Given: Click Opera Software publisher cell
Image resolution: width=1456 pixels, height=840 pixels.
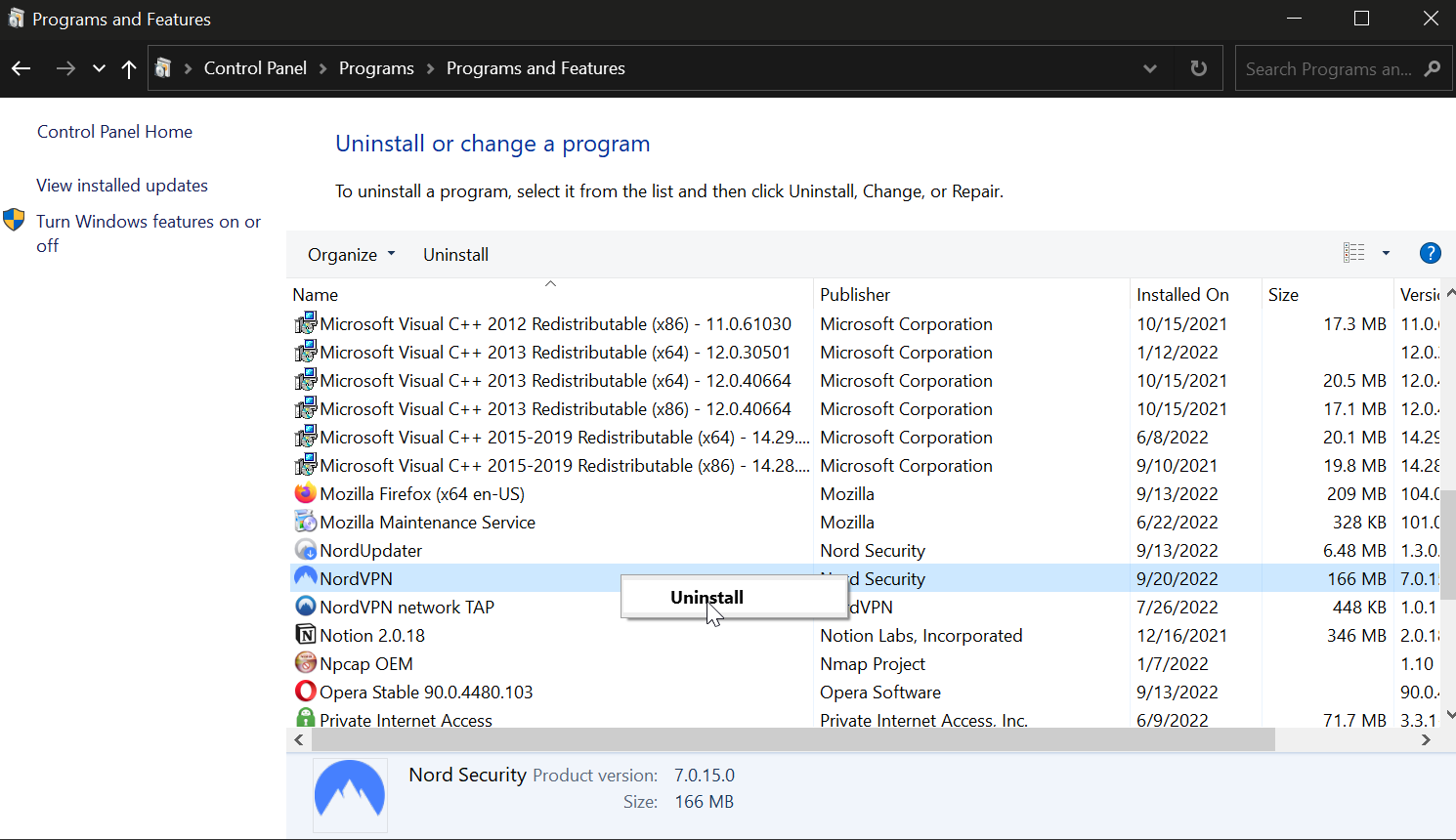Looking at the screenshot, I should 880,693.
